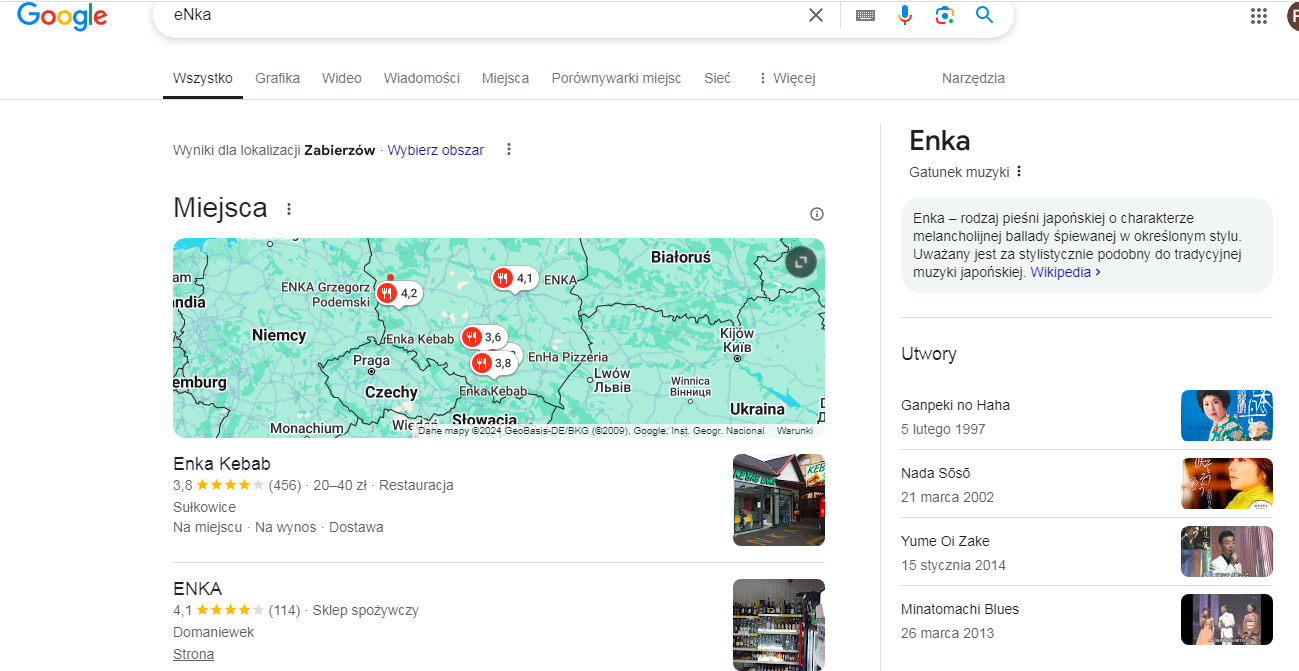
Task: Click the (114) review count
Action: click(284, 610)
